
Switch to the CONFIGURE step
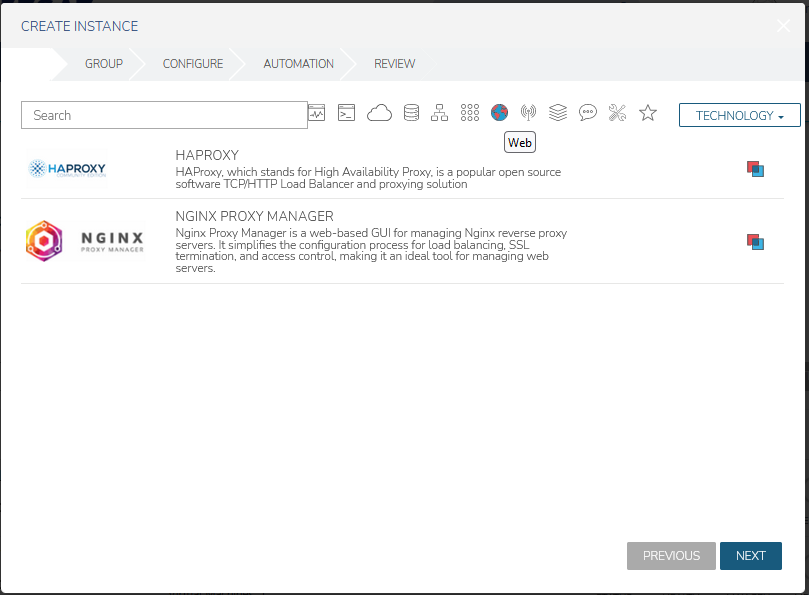pyautogui.click(x=193, y=64)
